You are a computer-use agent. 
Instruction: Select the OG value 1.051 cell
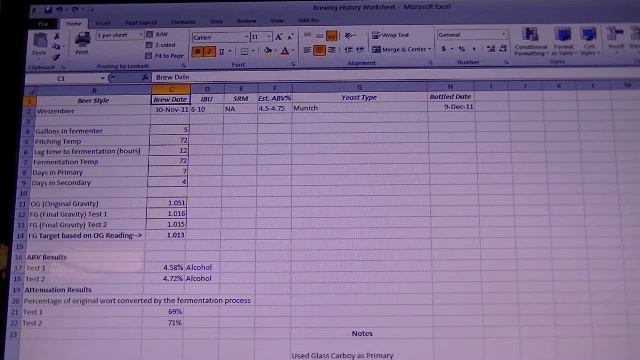tap(168, 203)
